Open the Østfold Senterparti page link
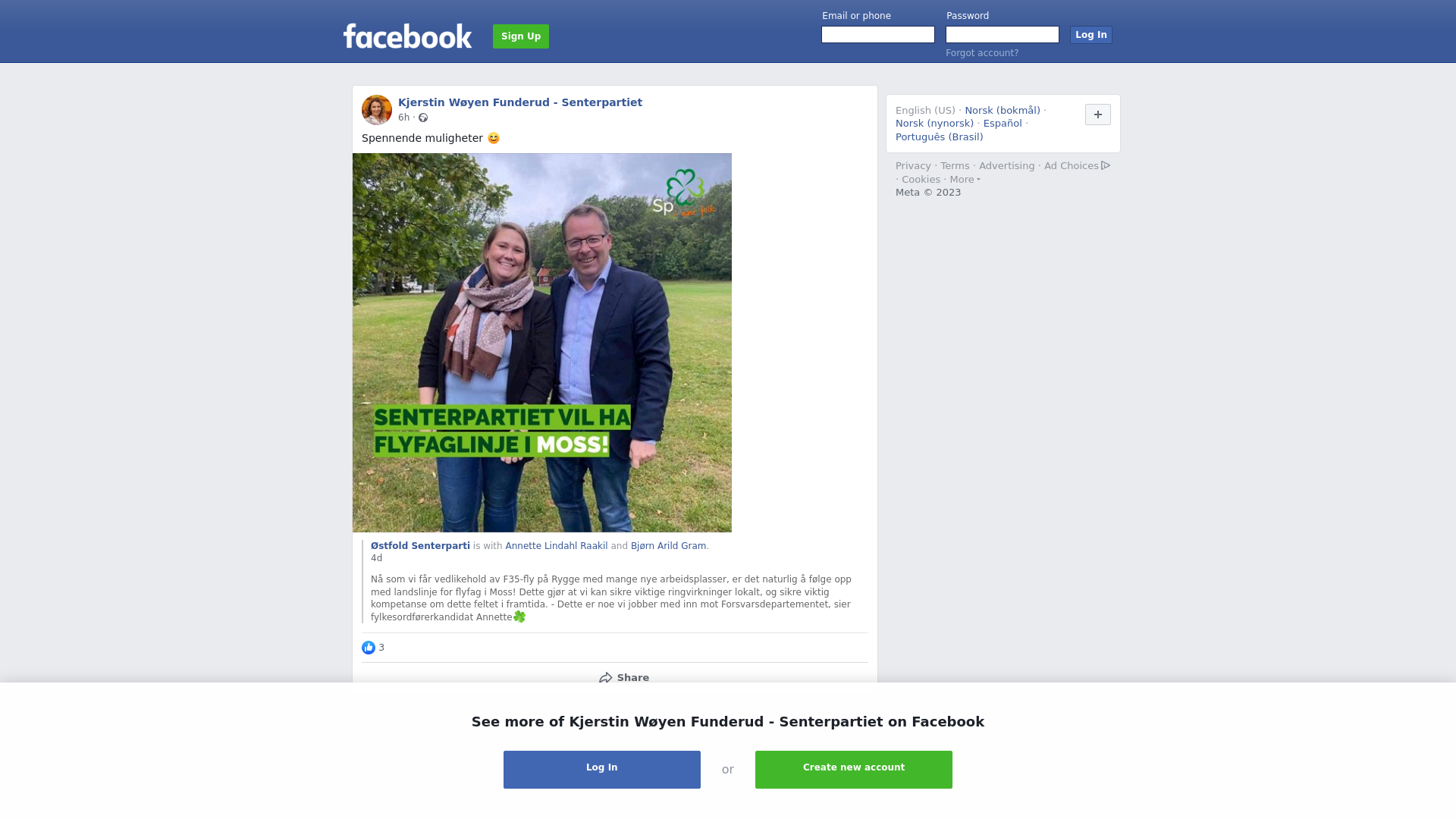Image resolution: width=1456 pixels, height=819 pixels. [x=420, y=546]
